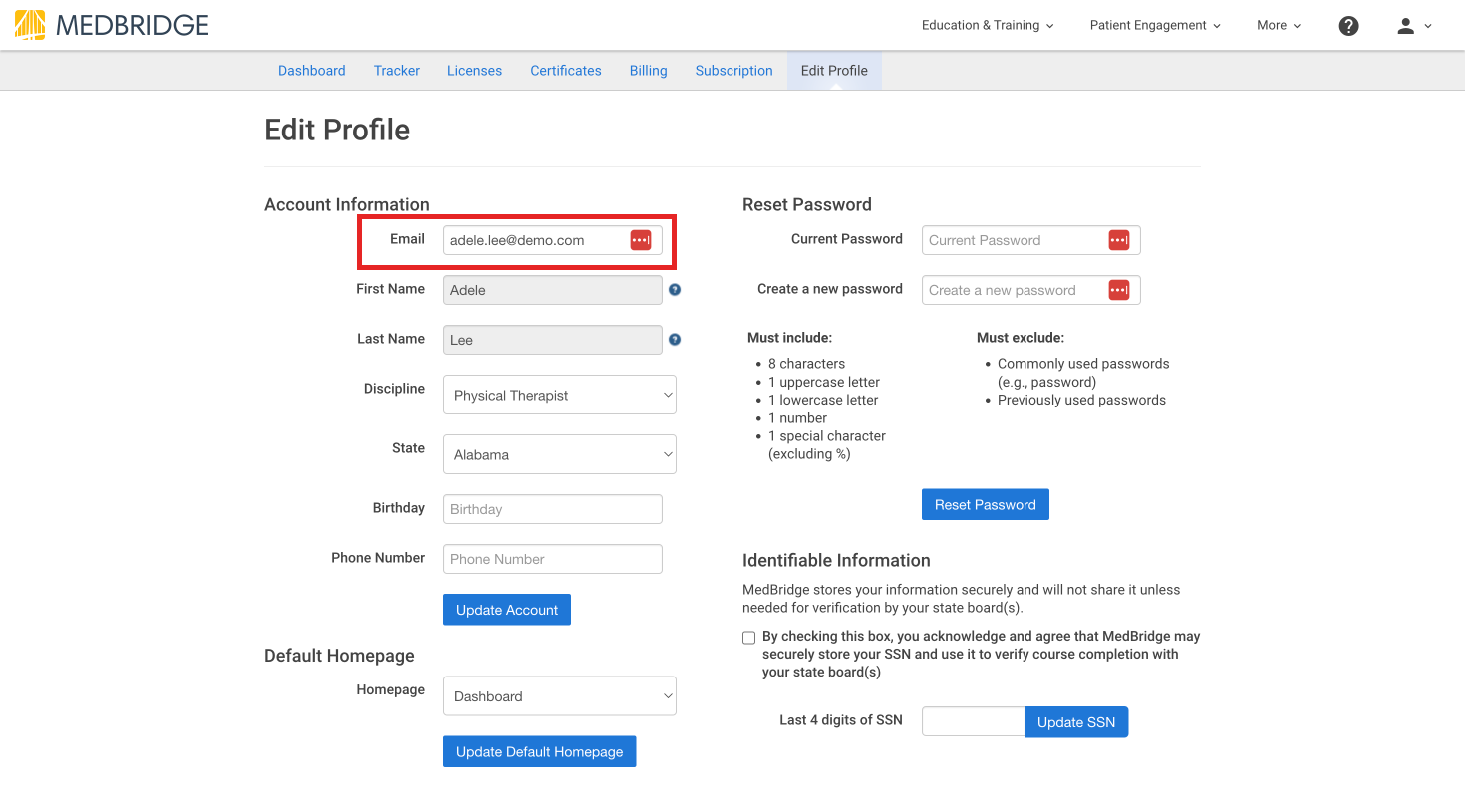Open the Homepage dropdown showing Dashboard
Screen dimensions: 1465x812
[x=560, y=696]
